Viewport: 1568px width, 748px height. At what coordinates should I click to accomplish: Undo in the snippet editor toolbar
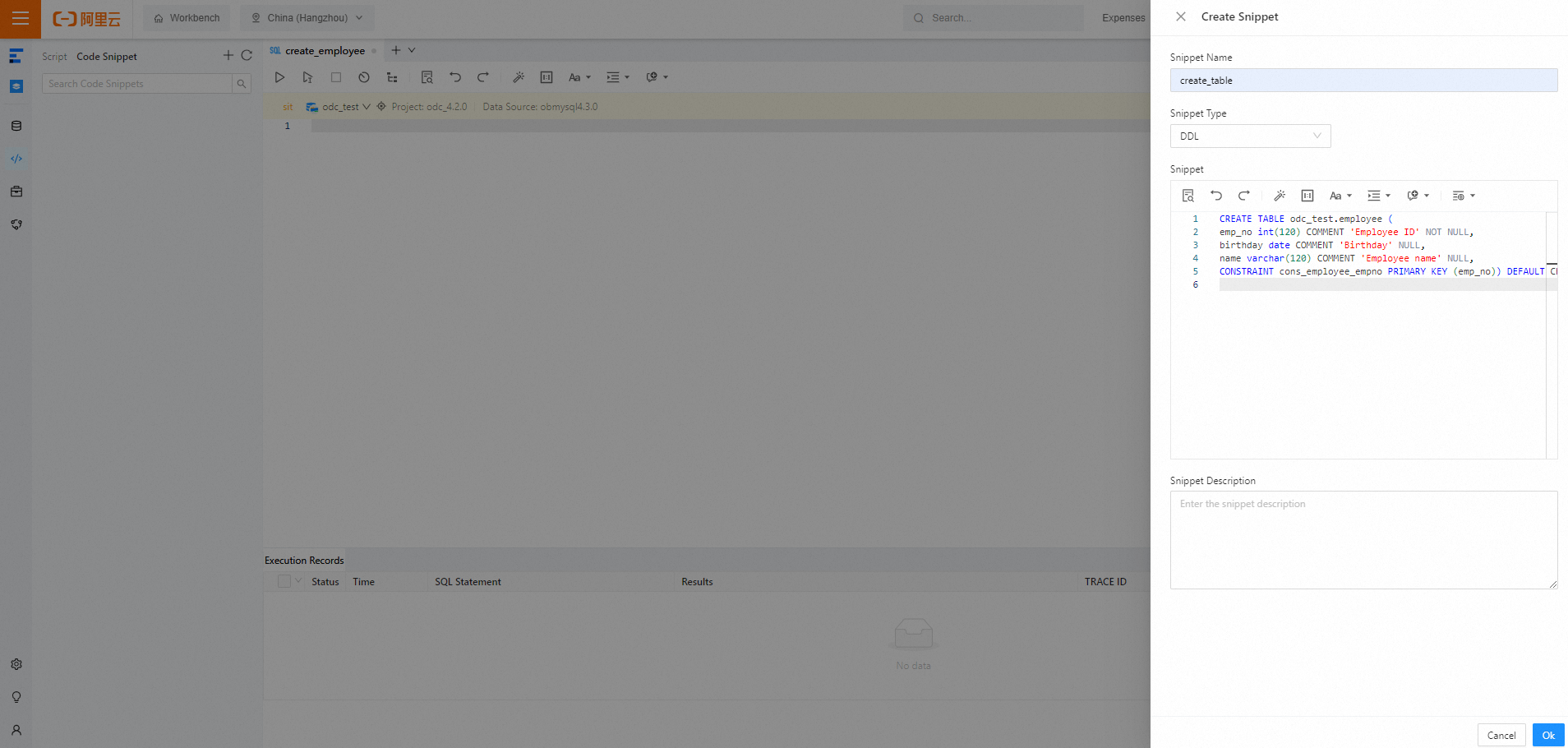click(1216, 196)
